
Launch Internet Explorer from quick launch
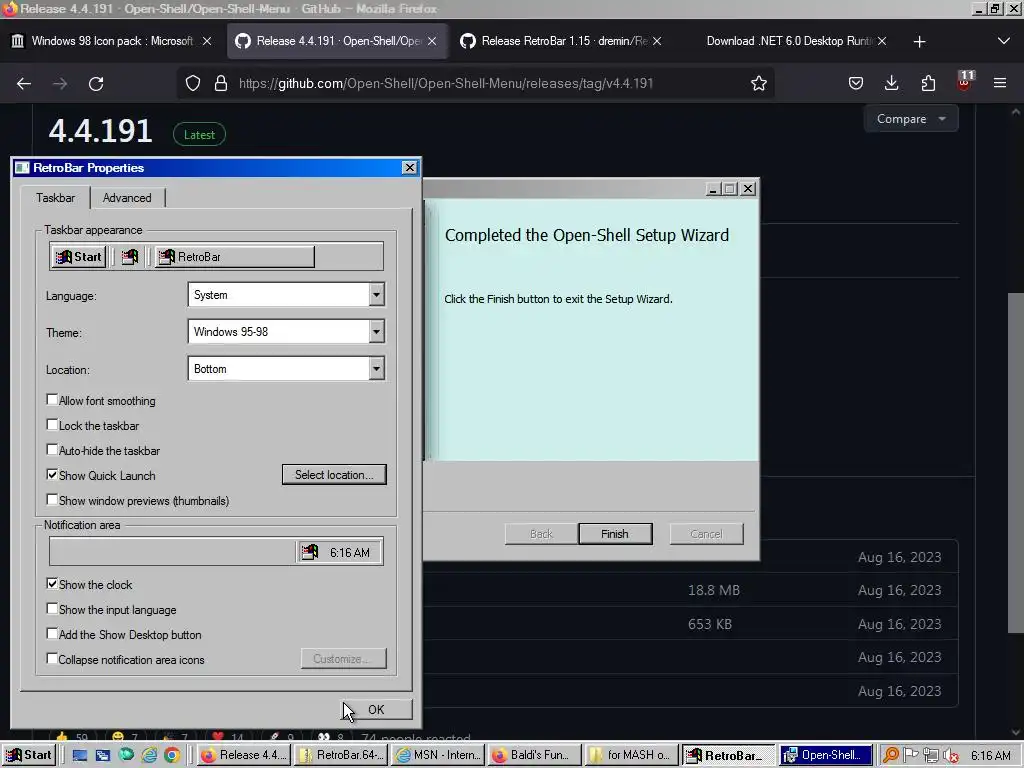point(149,756)
